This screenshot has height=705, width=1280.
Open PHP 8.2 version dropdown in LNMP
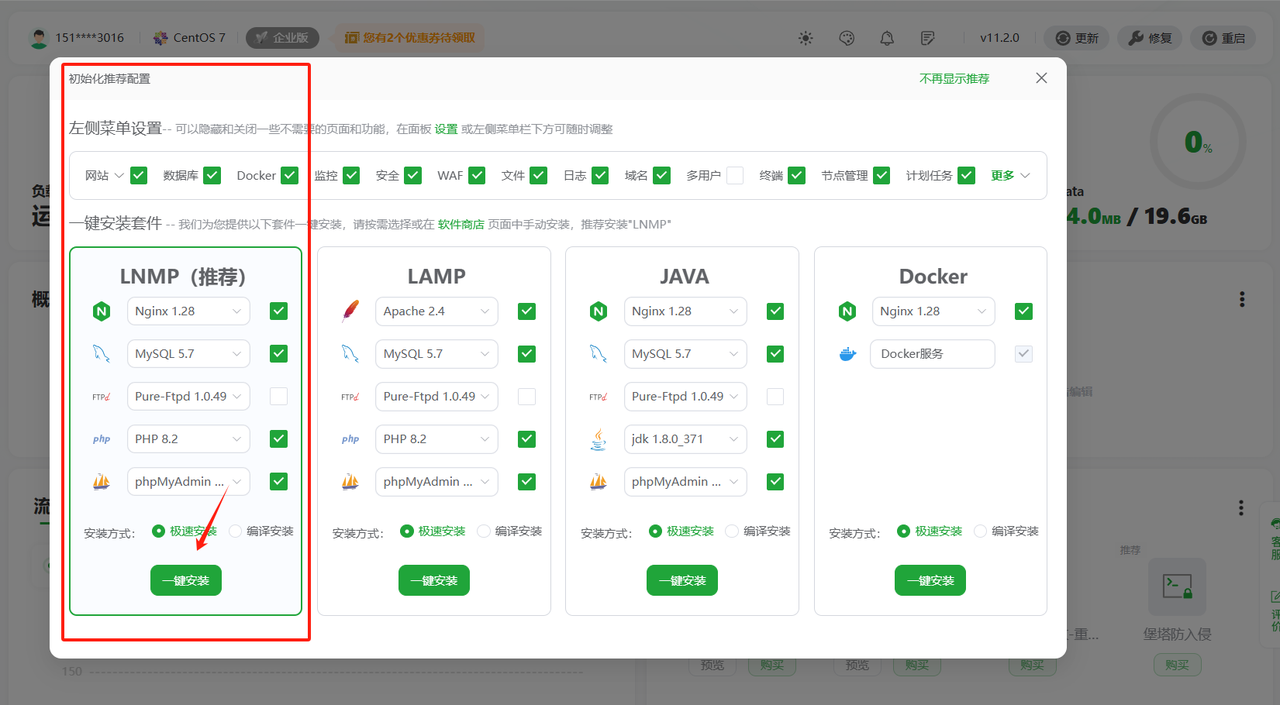188,439
